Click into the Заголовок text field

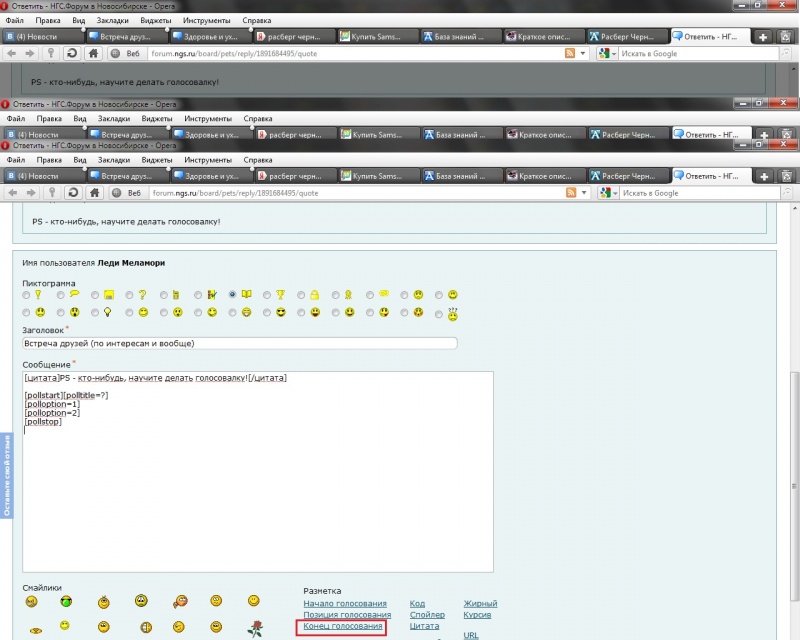[240, 343]
